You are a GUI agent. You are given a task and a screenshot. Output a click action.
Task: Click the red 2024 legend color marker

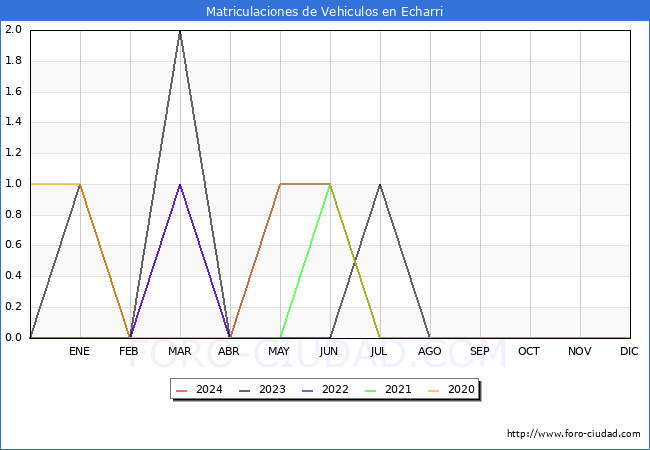click(x=182, y=391)
